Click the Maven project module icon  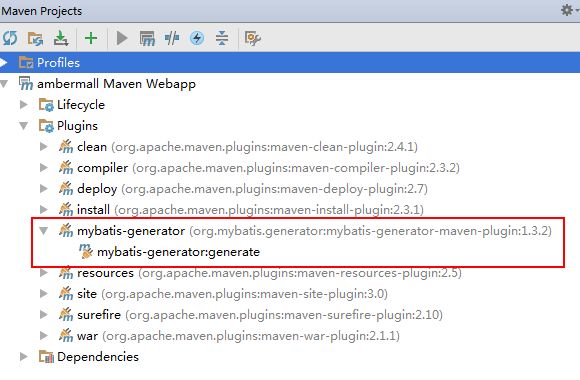26,84
